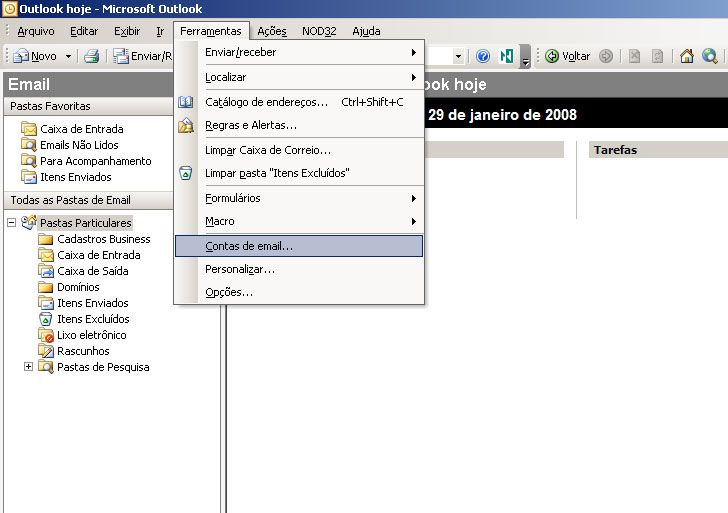Choose Regras e Alertas menu entry
The height and width of the screenshot is (513, 728).
click(x=299, y=125)
